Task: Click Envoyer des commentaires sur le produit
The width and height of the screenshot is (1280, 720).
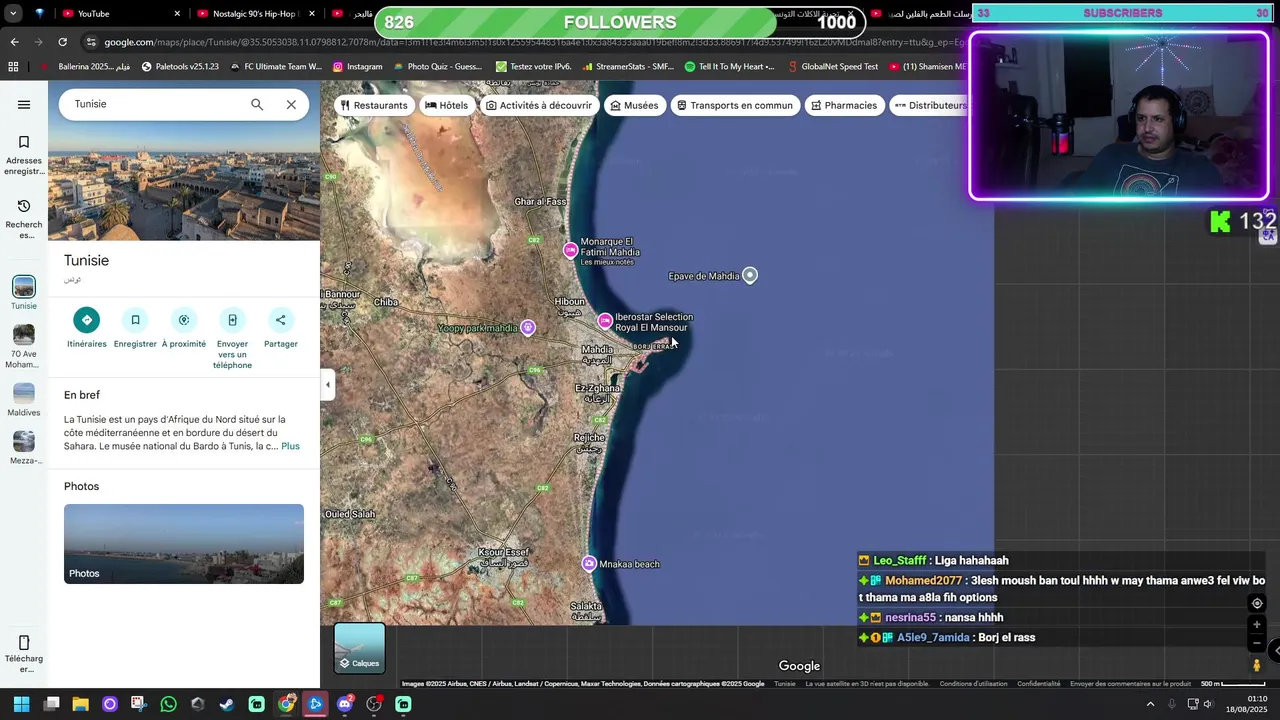Action: tap(1130, 684)
